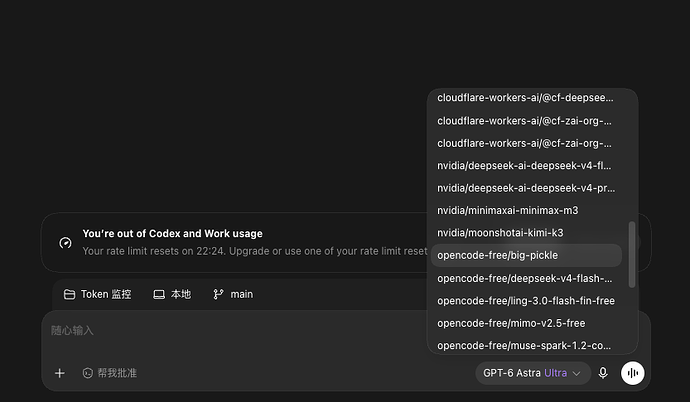Start voice mode with waveform button

(632, 373)
